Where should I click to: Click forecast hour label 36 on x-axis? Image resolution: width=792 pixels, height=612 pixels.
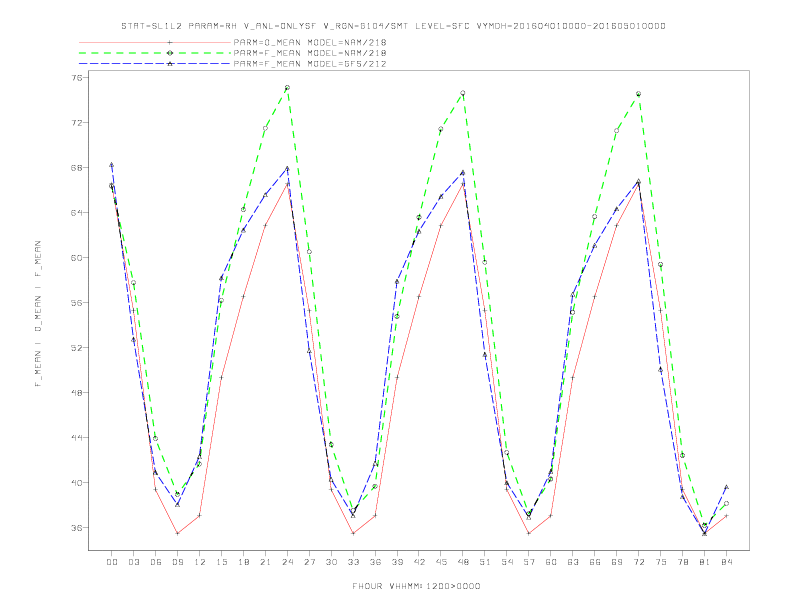375,562
